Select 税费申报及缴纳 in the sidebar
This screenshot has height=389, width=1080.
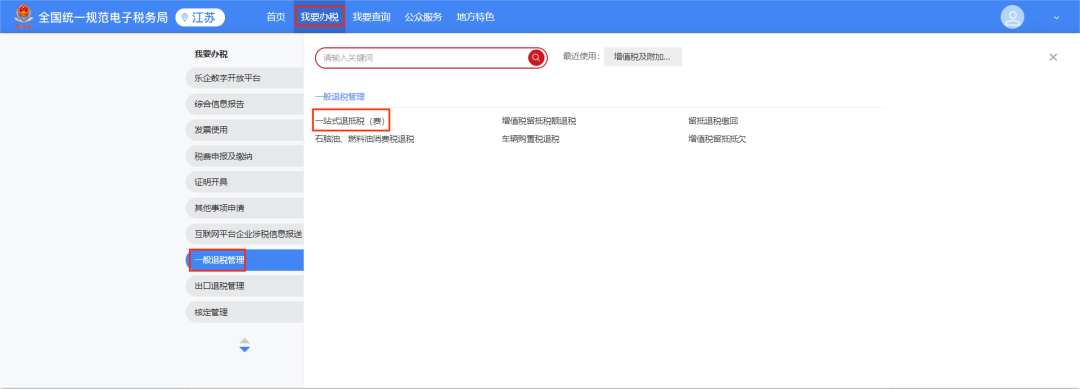coord(245,156)
